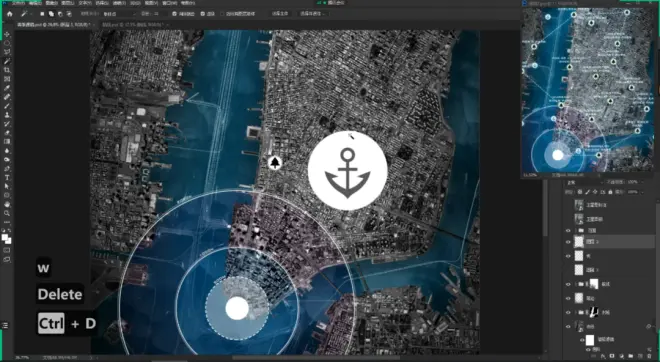Toggle visibility of the smart filters row
This screenshot has width=660, height=362.
click(583, 340)
